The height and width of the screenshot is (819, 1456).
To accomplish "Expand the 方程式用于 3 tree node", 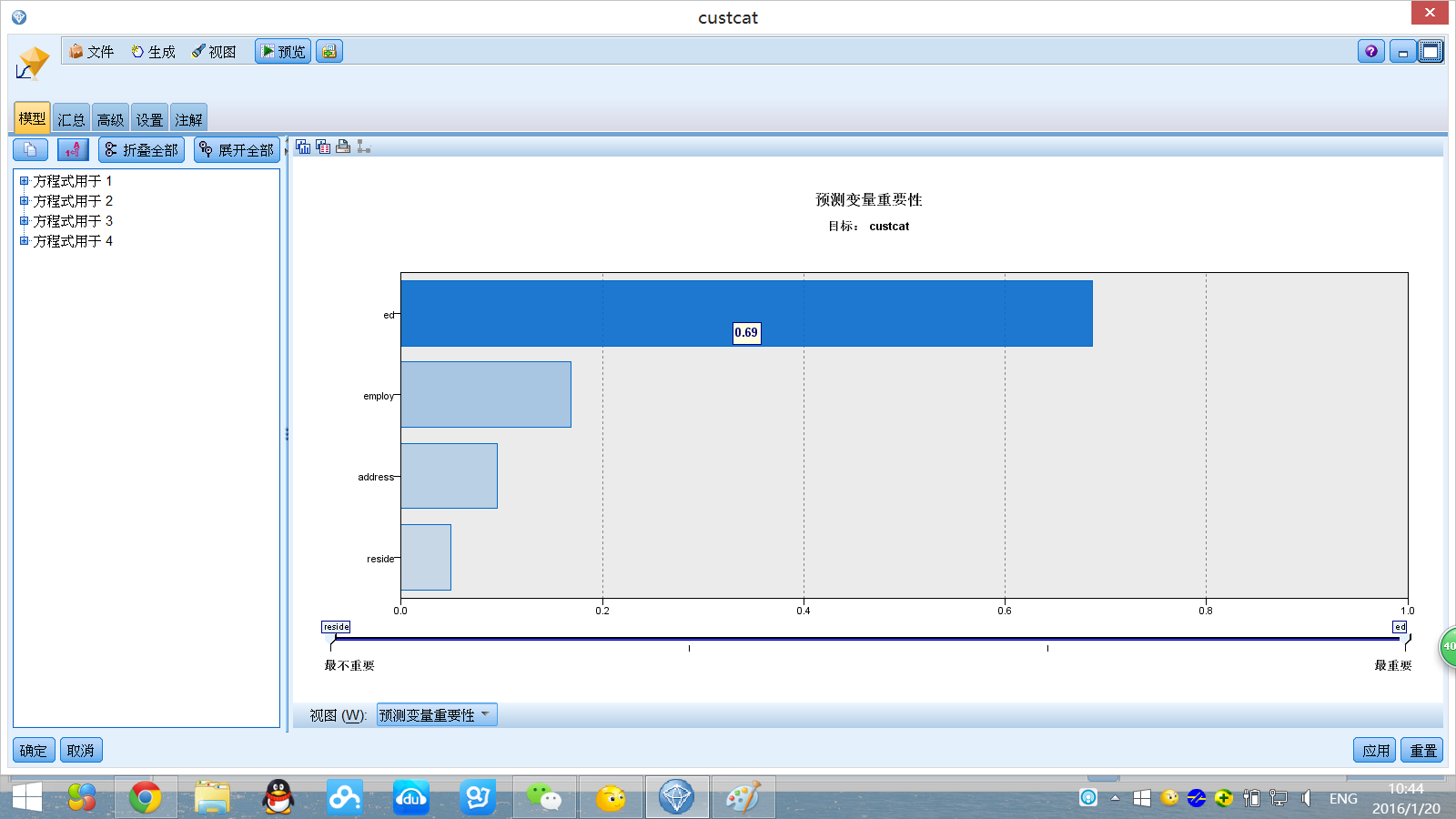I will click(x=25, y=221).
